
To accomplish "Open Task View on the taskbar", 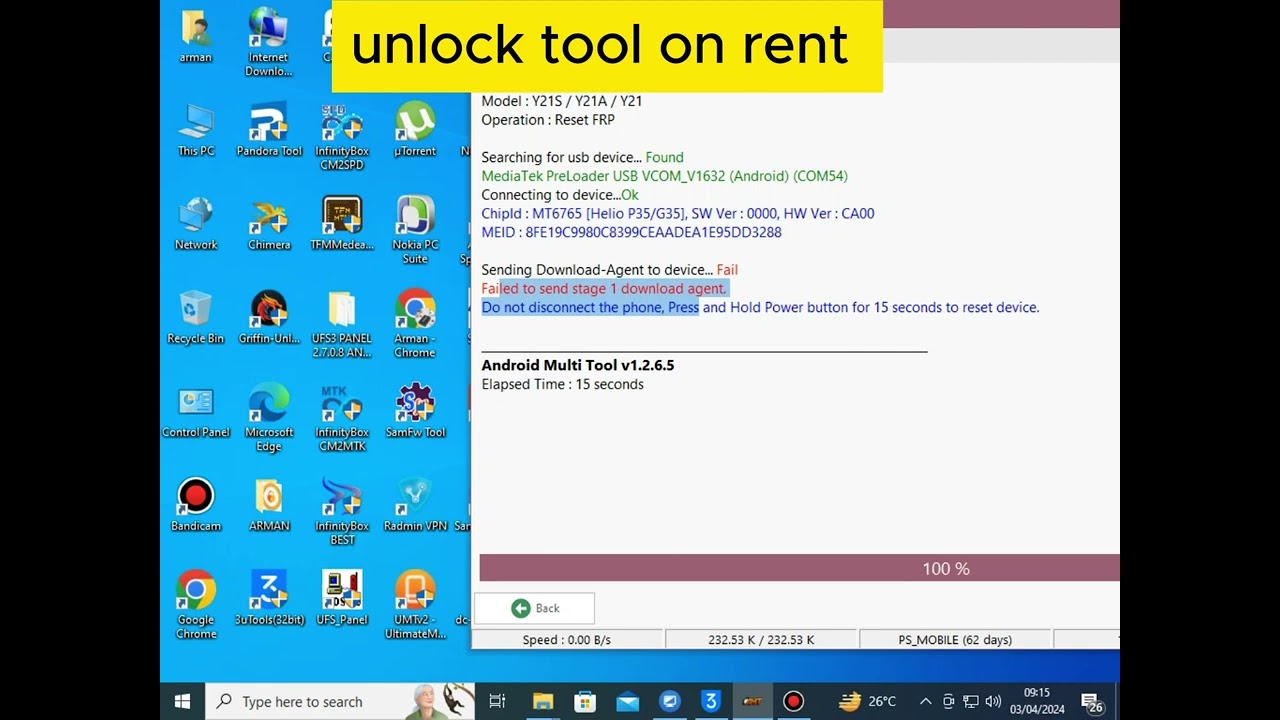I will 497,702.
